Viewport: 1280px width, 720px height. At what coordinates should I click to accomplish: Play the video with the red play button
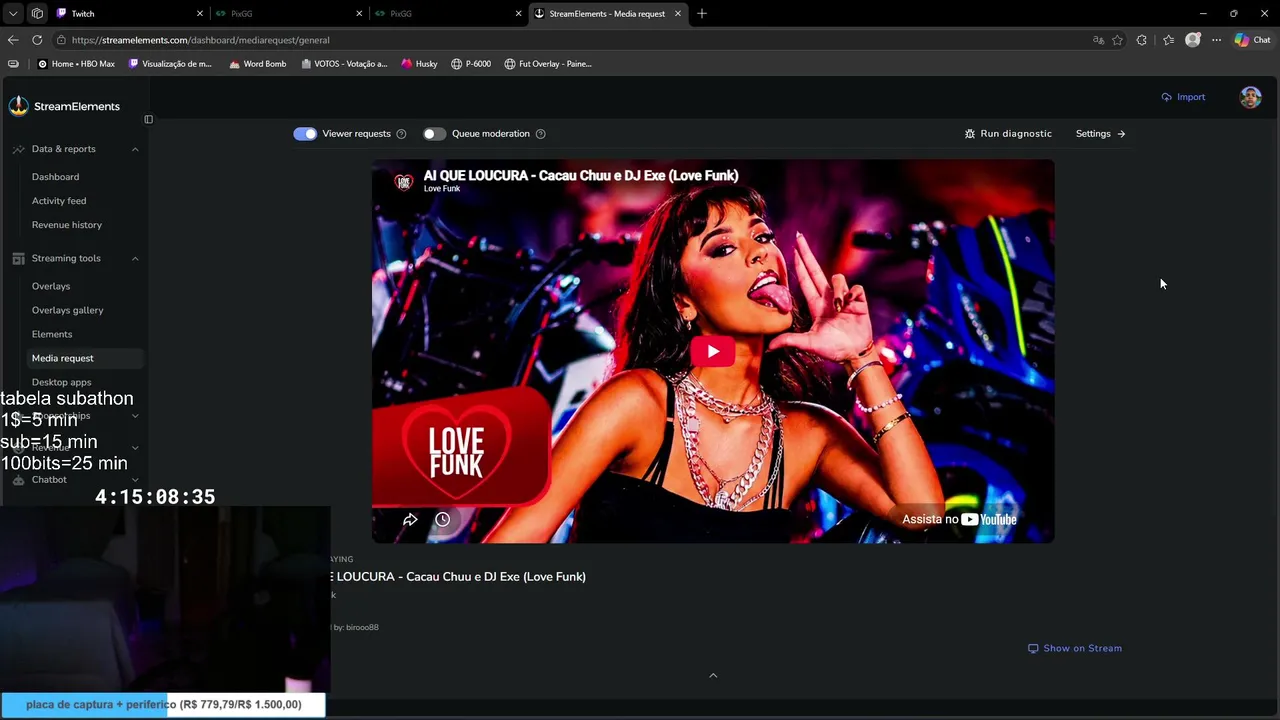[x=713, y=351]
